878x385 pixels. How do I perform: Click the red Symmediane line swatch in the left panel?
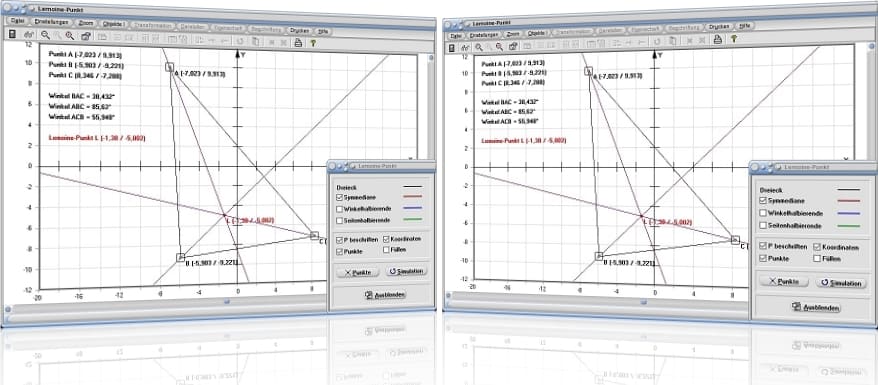[x=412, y=197]
